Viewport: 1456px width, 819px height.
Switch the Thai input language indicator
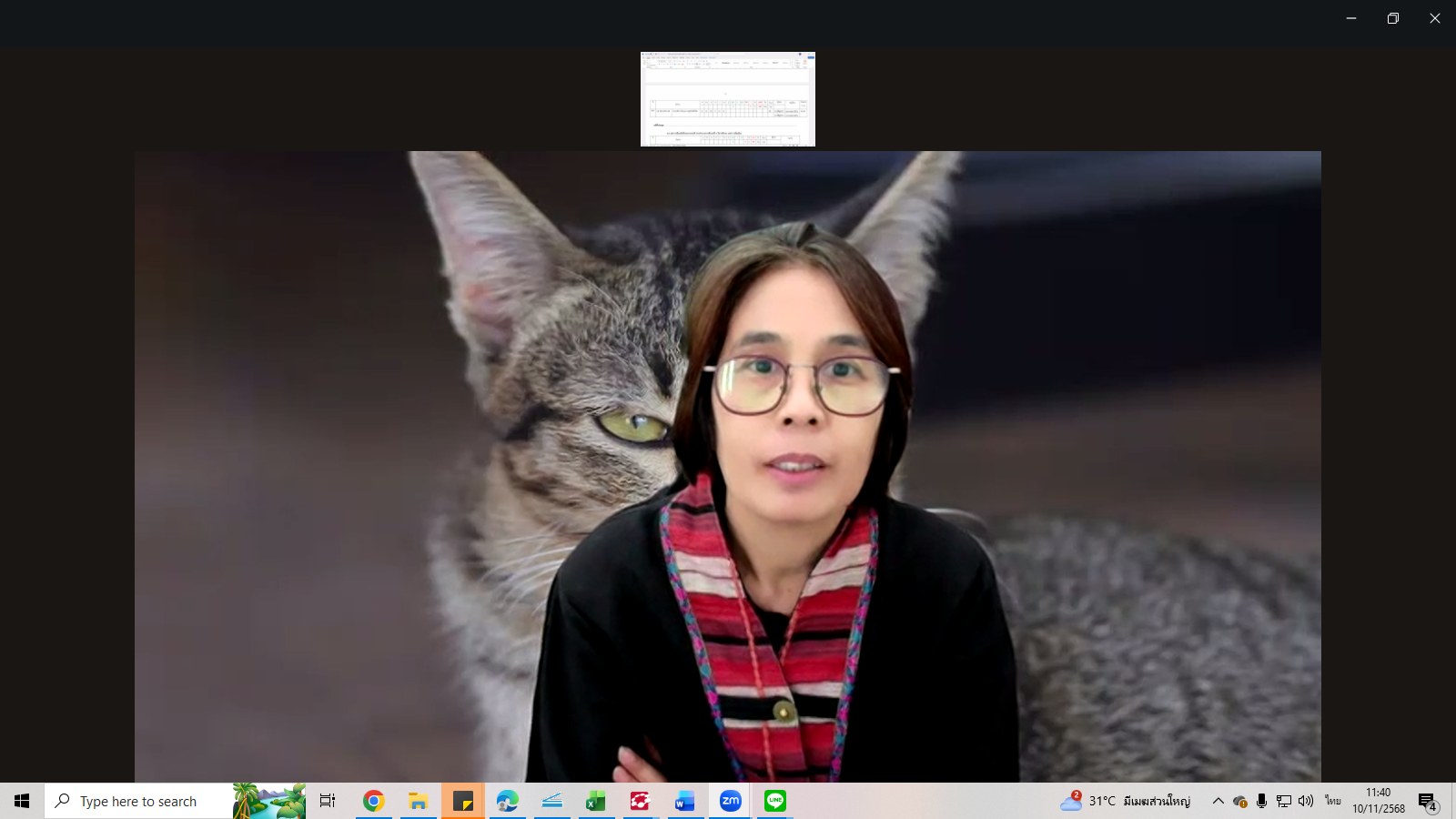[1332, 801]
